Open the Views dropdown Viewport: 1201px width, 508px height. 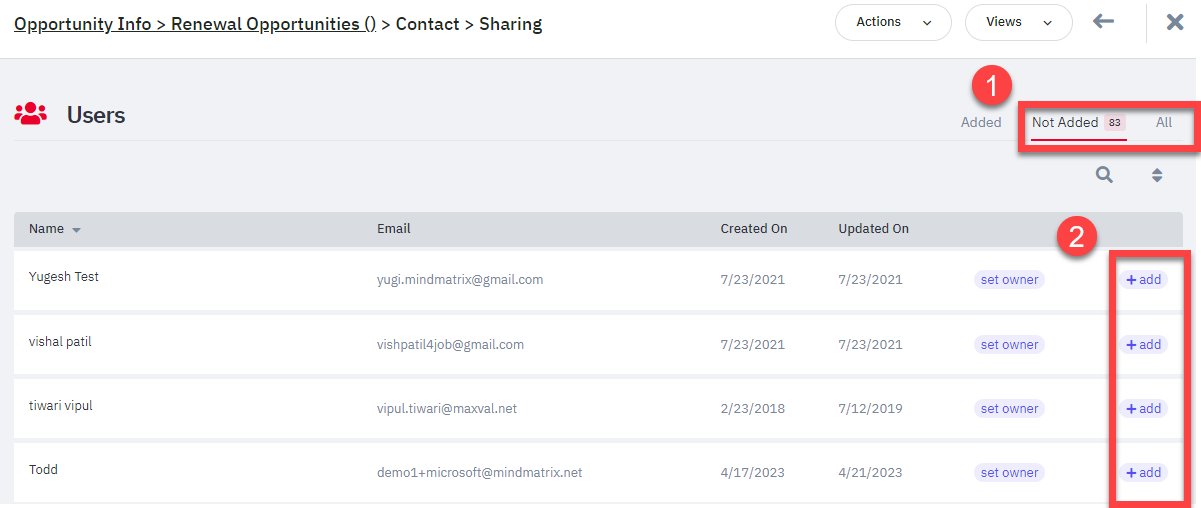1018,22
